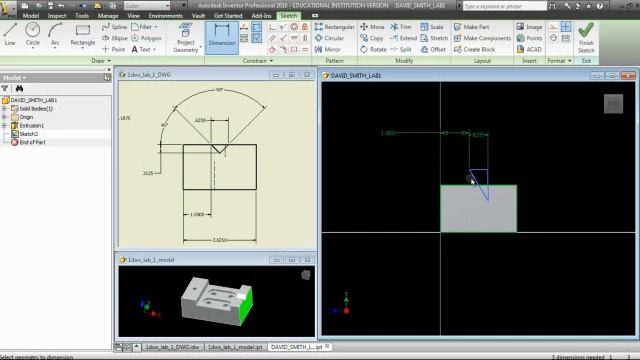Select End of Part in browser
640x360 pixels.
(x=32, y=142)
